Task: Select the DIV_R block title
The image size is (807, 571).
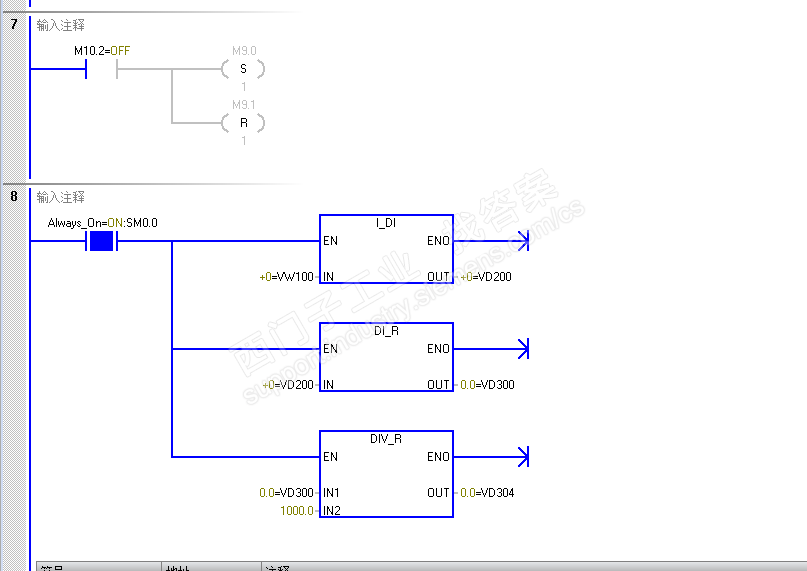Action: (386, 439)
